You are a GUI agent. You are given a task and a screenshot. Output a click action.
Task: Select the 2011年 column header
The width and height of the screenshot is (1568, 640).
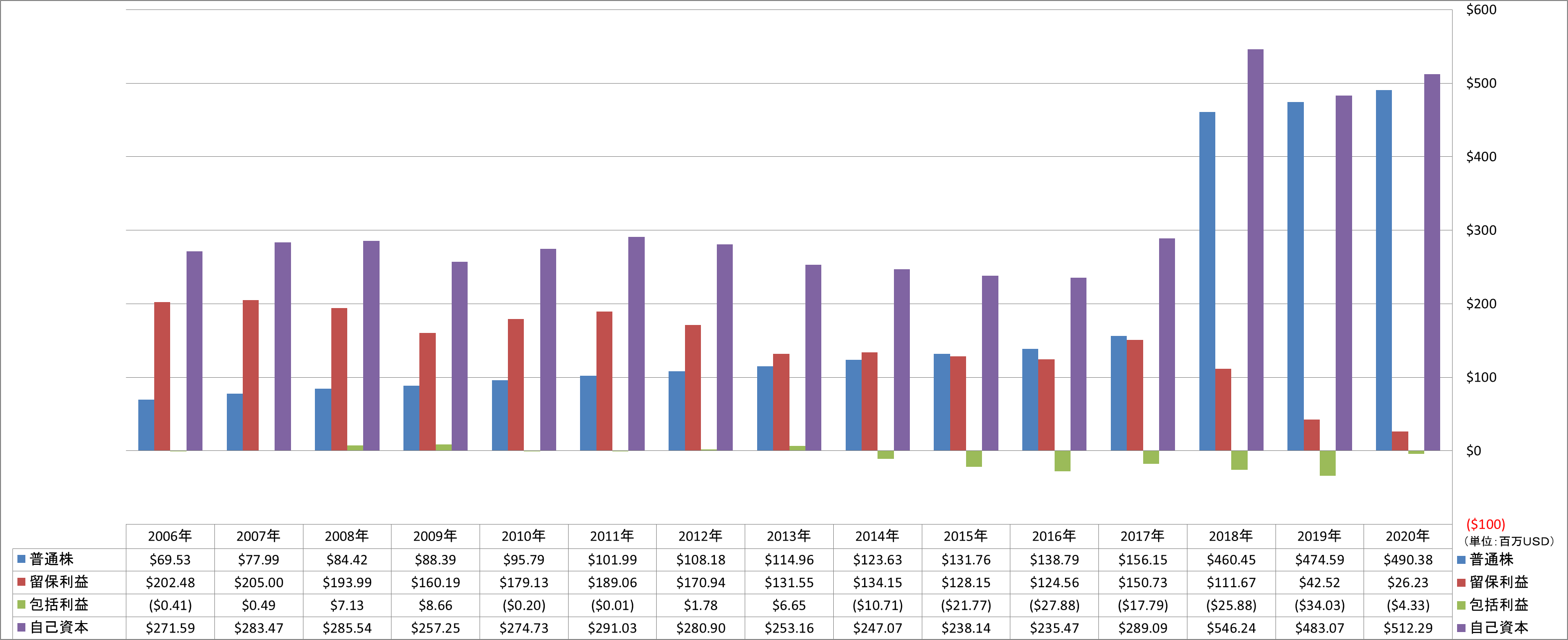tap(612, 536)
